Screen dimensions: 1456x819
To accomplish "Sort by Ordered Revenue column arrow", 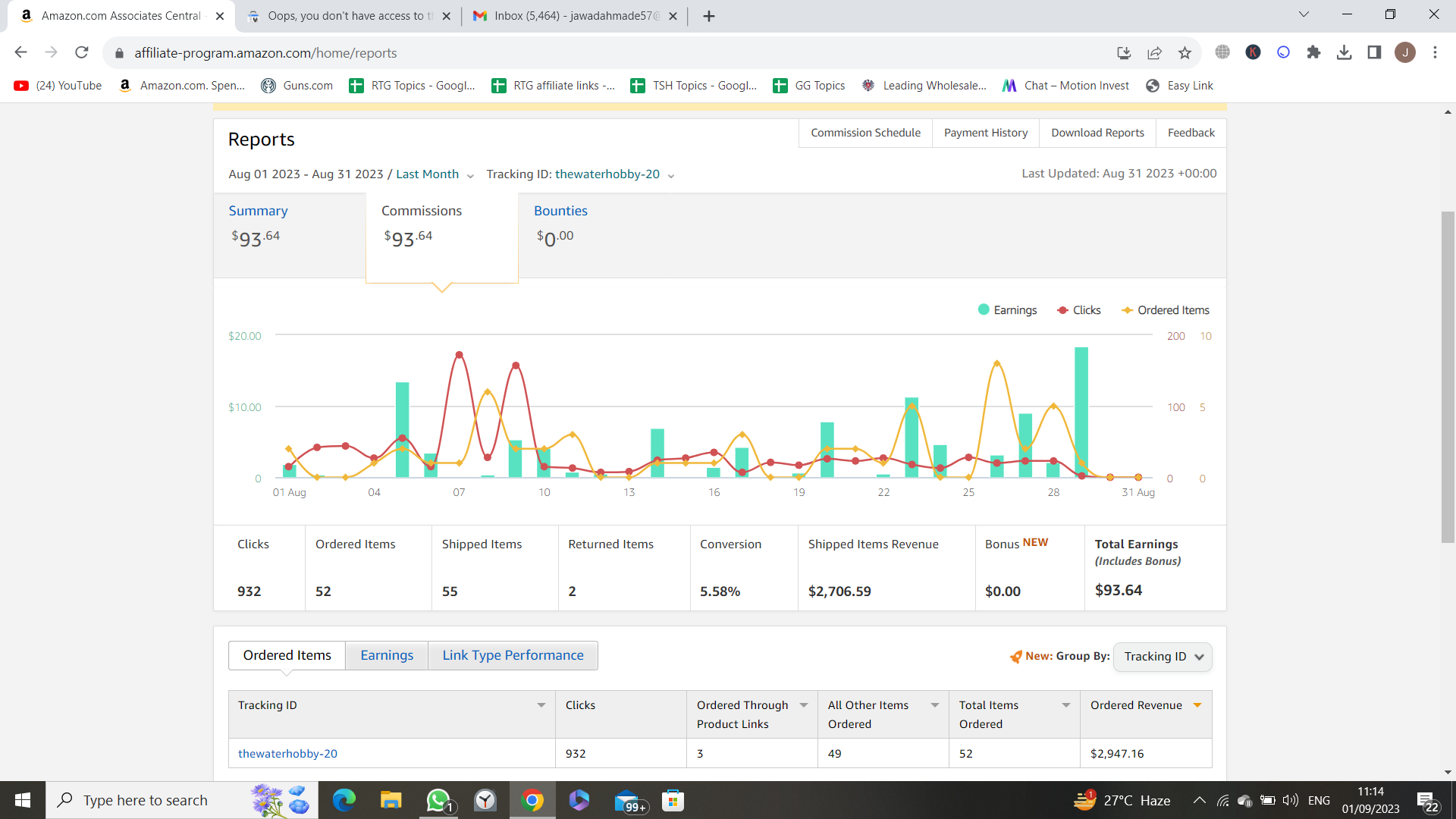I will (1197, 705).
